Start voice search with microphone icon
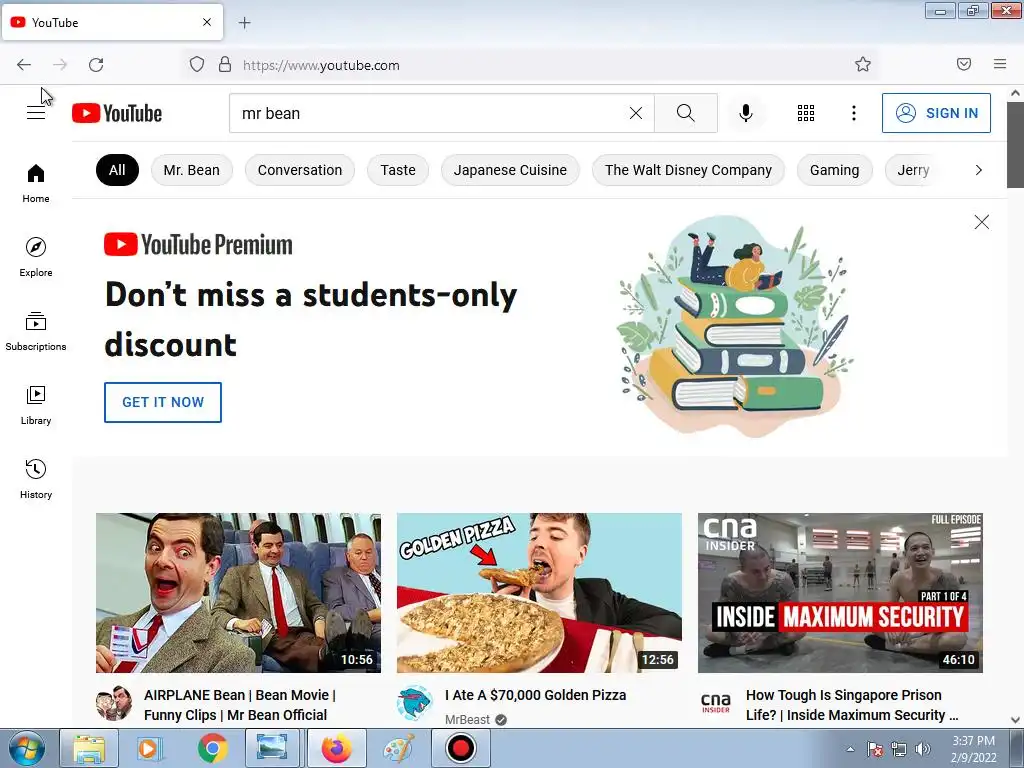This screenshot has width=1024, height=768. (745, 113)
